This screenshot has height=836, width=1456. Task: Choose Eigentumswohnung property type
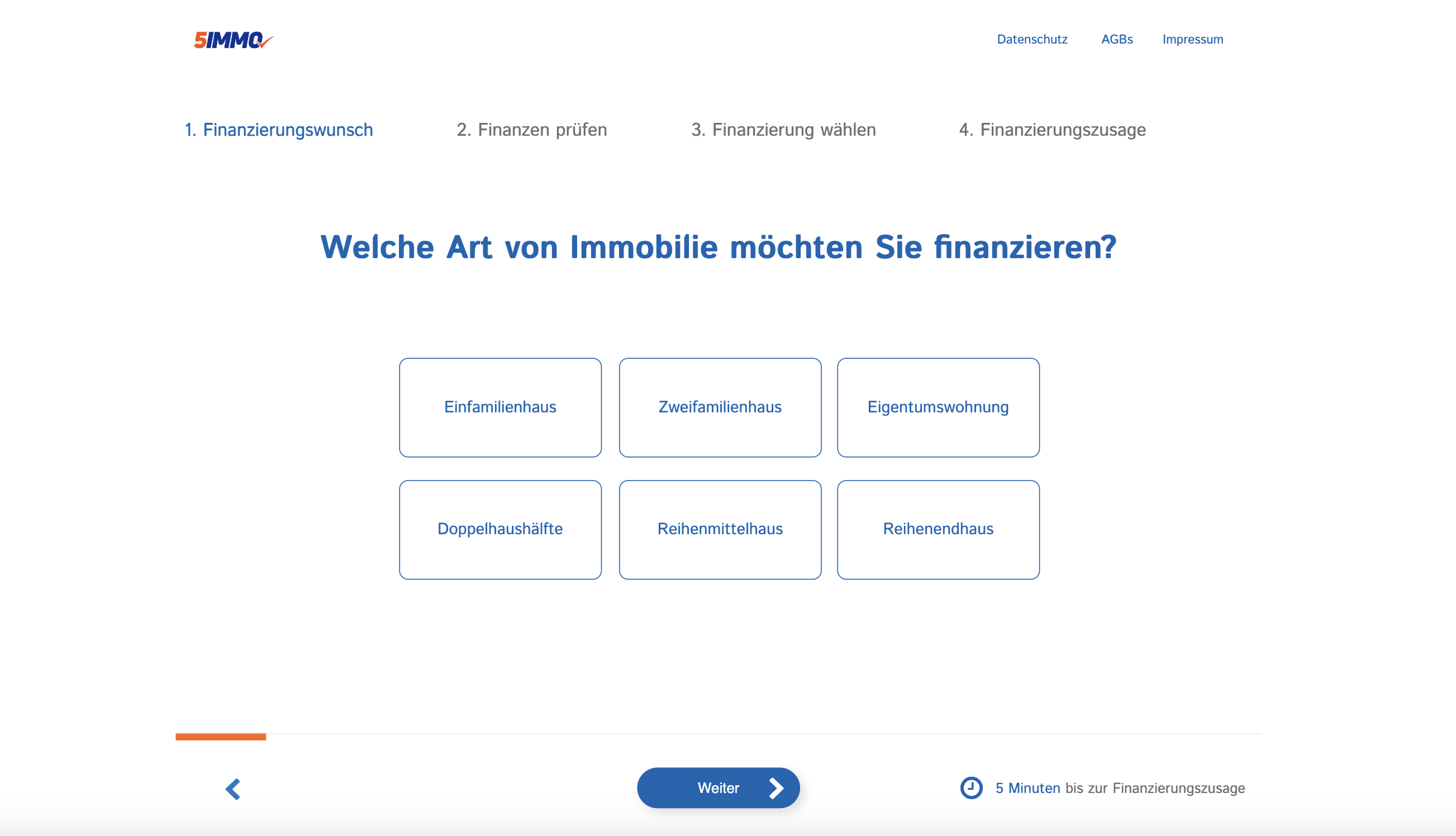coord(938,407)
